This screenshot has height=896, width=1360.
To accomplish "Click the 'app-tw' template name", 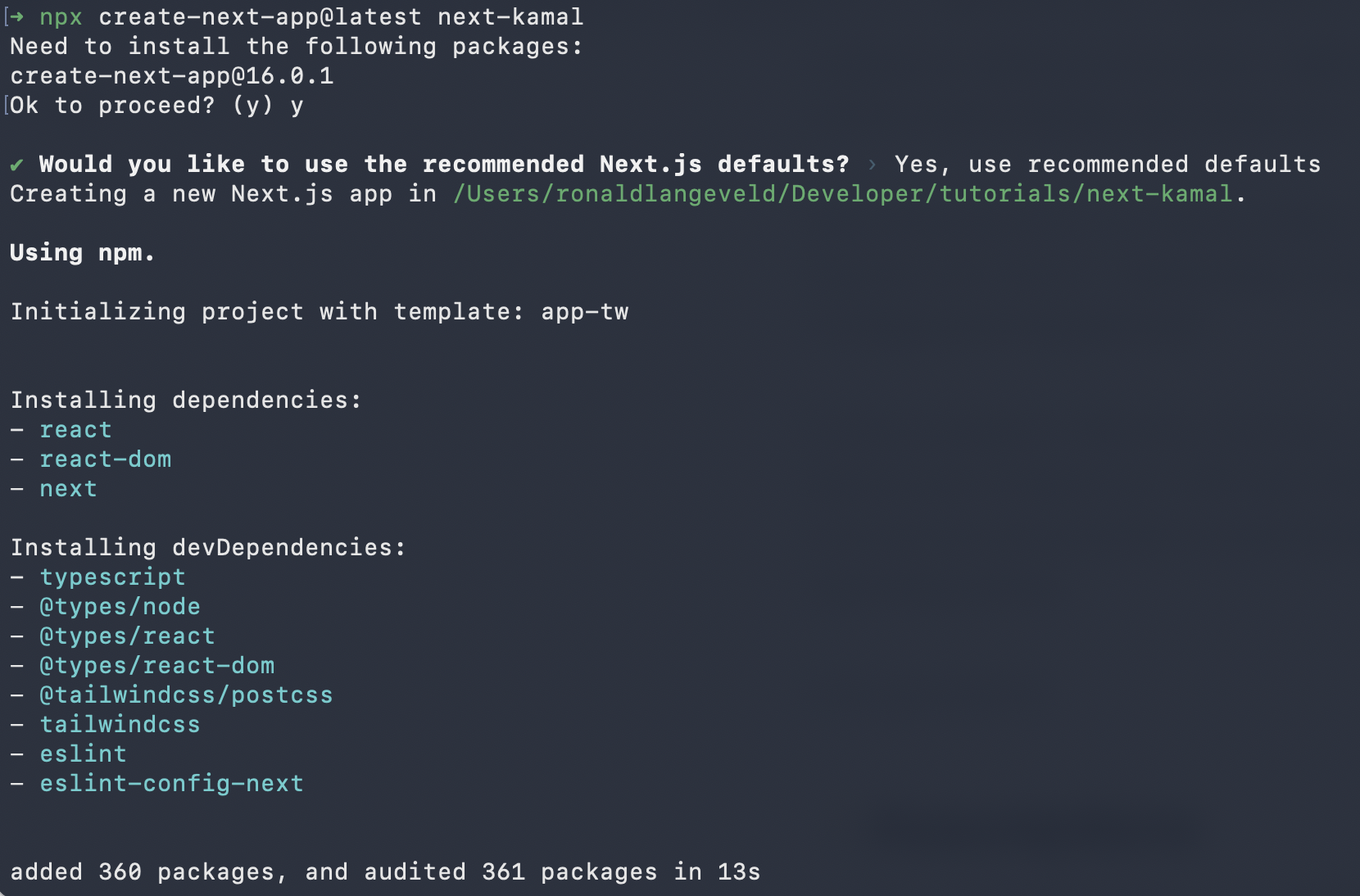I will click(x=584, y=312).
